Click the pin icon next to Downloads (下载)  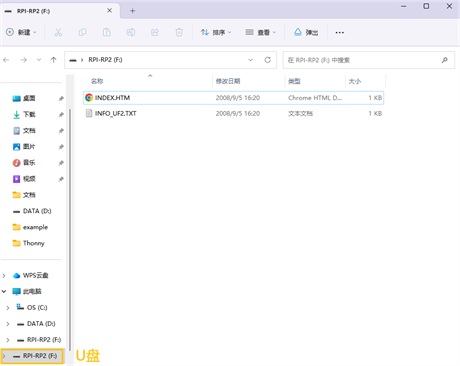[61, 115]
